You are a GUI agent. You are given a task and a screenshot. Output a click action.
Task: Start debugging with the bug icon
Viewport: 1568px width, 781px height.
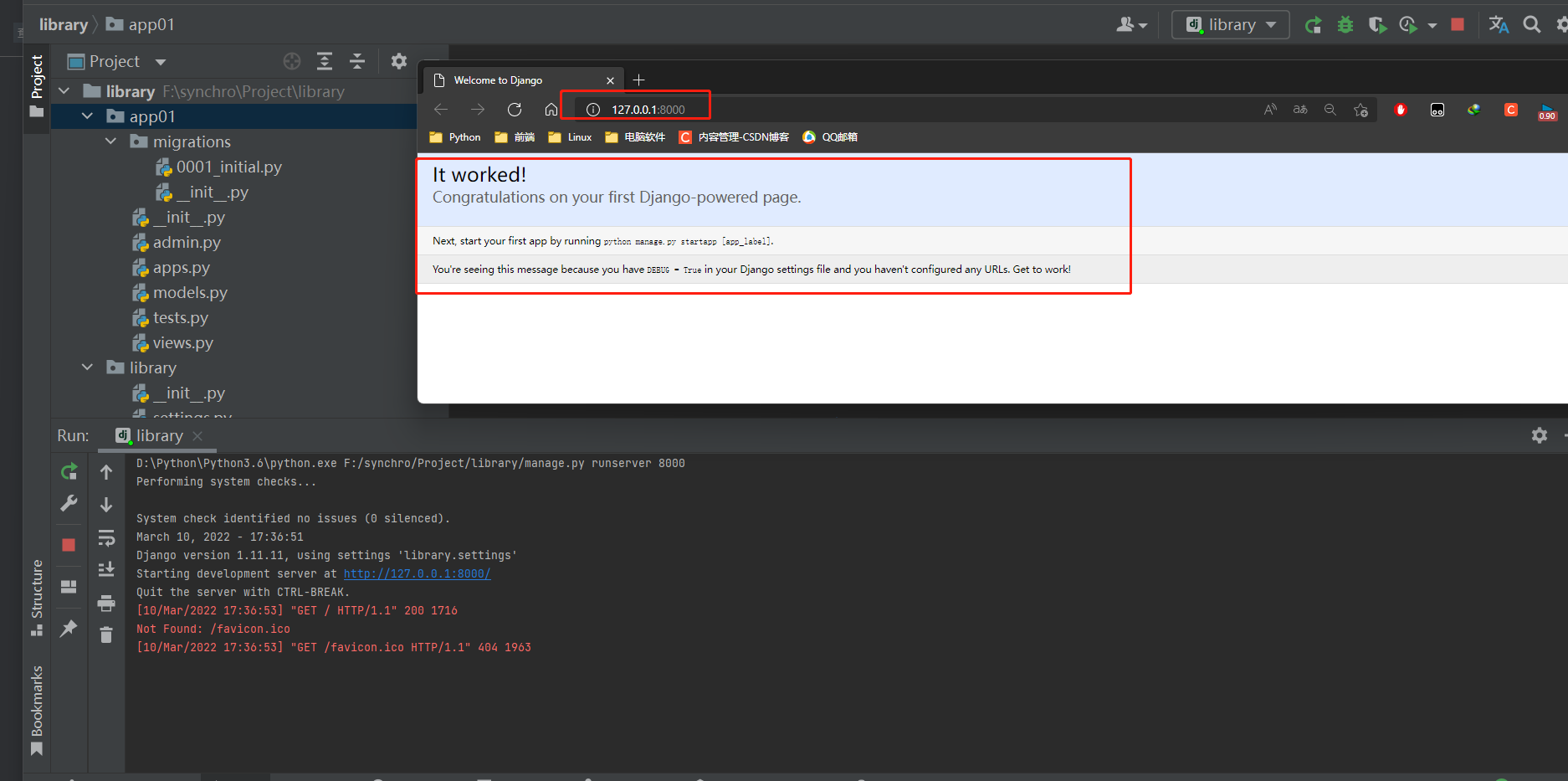[x=1345, y=25]
